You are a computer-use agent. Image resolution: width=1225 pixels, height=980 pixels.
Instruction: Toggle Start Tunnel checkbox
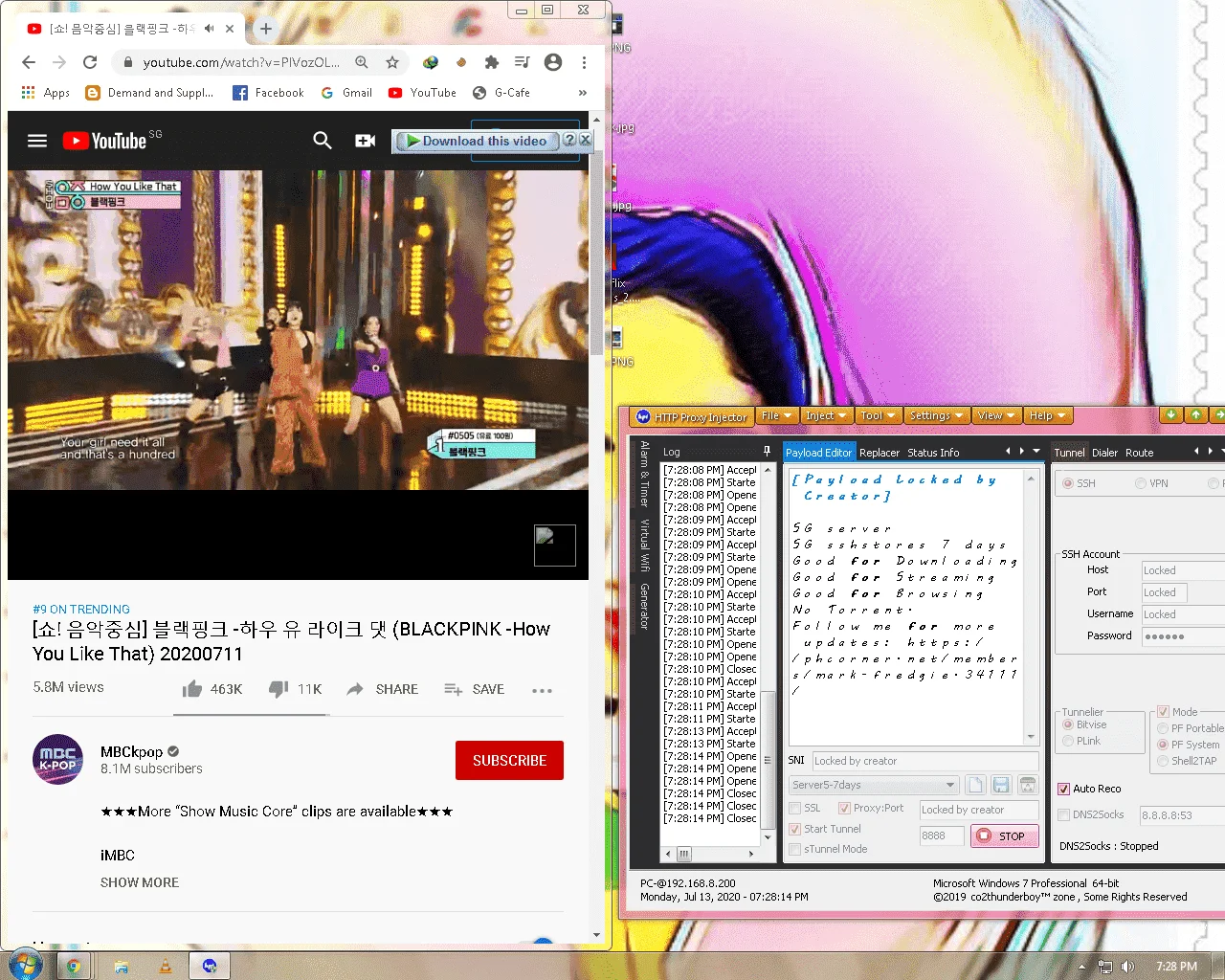click(x=794, y=829)
